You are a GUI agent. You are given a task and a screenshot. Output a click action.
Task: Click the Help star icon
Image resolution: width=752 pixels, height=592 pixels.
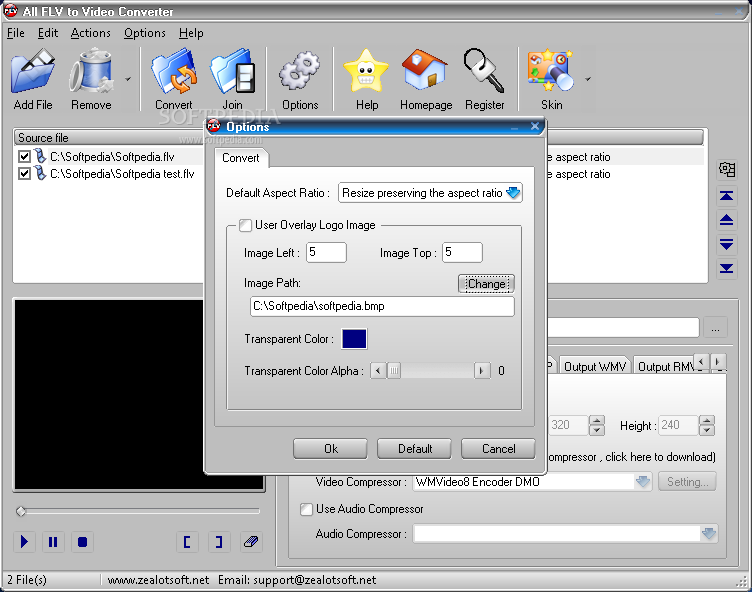(366, 71)
